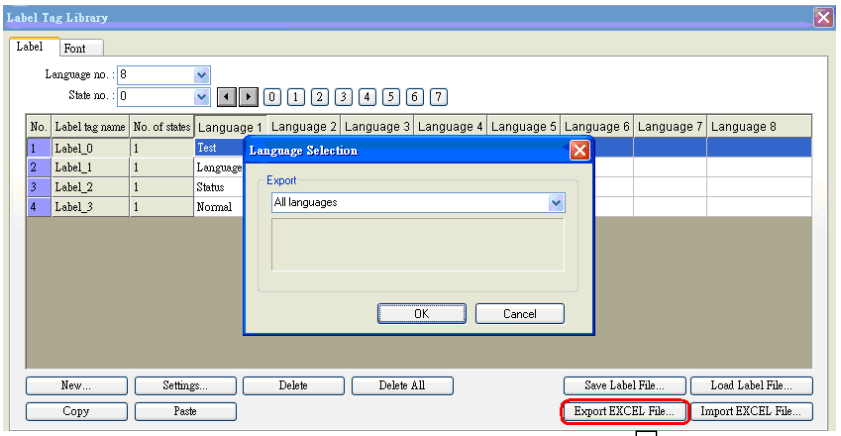Image resolution: width=841 pixels, height=436 pixels.
Task: Click the Language 8 column header
Action: click(759, 127)
